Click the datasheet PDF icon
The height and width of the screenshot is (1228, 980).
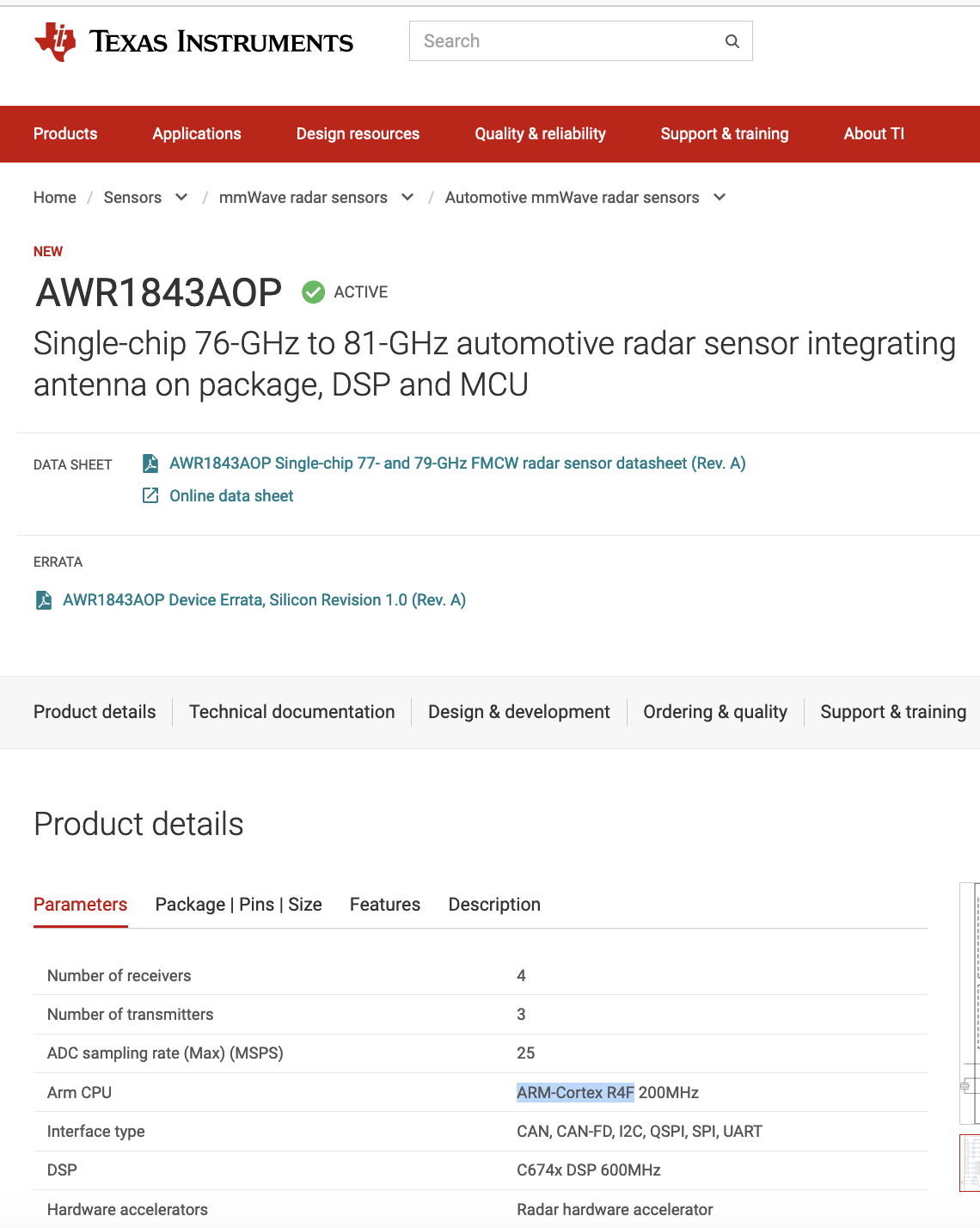[150, 464]
